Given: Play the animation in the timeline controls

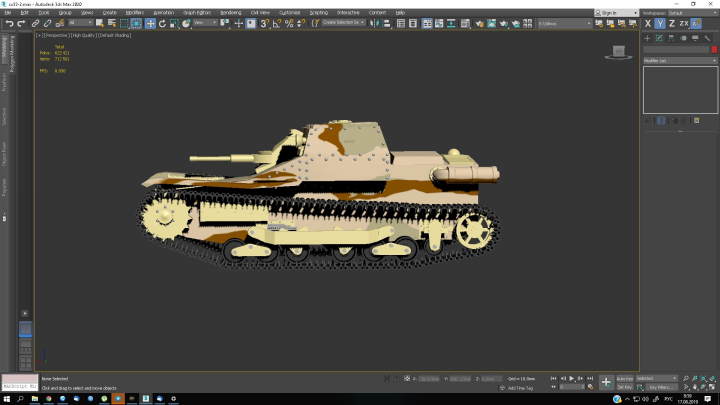Looking at the screenshot, I should pyautogui.click(x=572, y=378).
